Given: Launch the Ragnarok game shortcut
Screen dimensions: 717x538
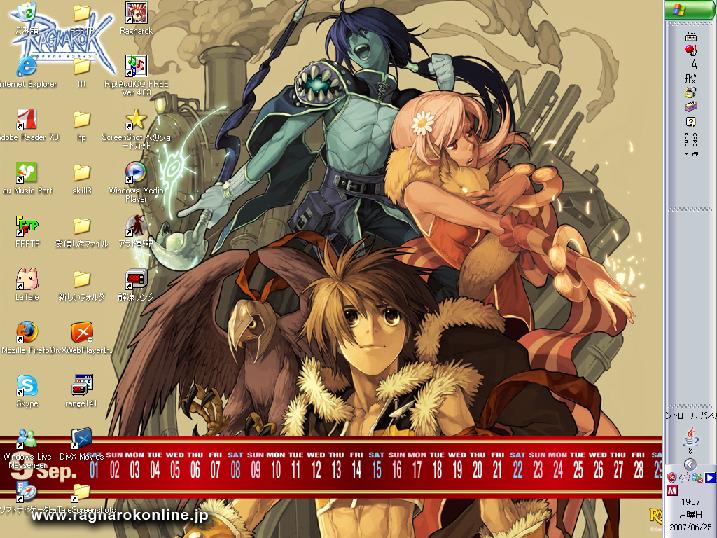Looking at the screenshot, I should tap(136, 19).
